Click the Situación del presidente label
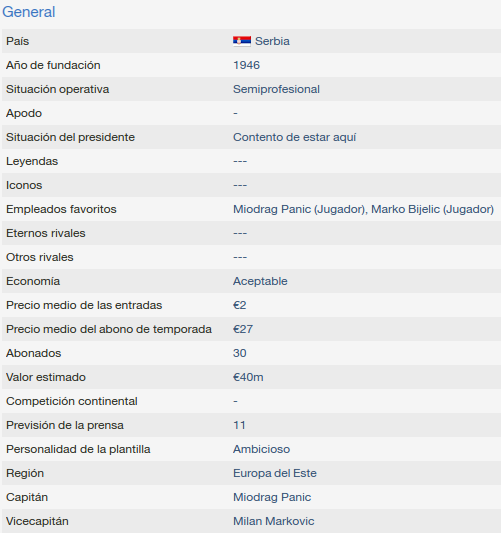Screen dimensions: 501x533 [70, 137]
